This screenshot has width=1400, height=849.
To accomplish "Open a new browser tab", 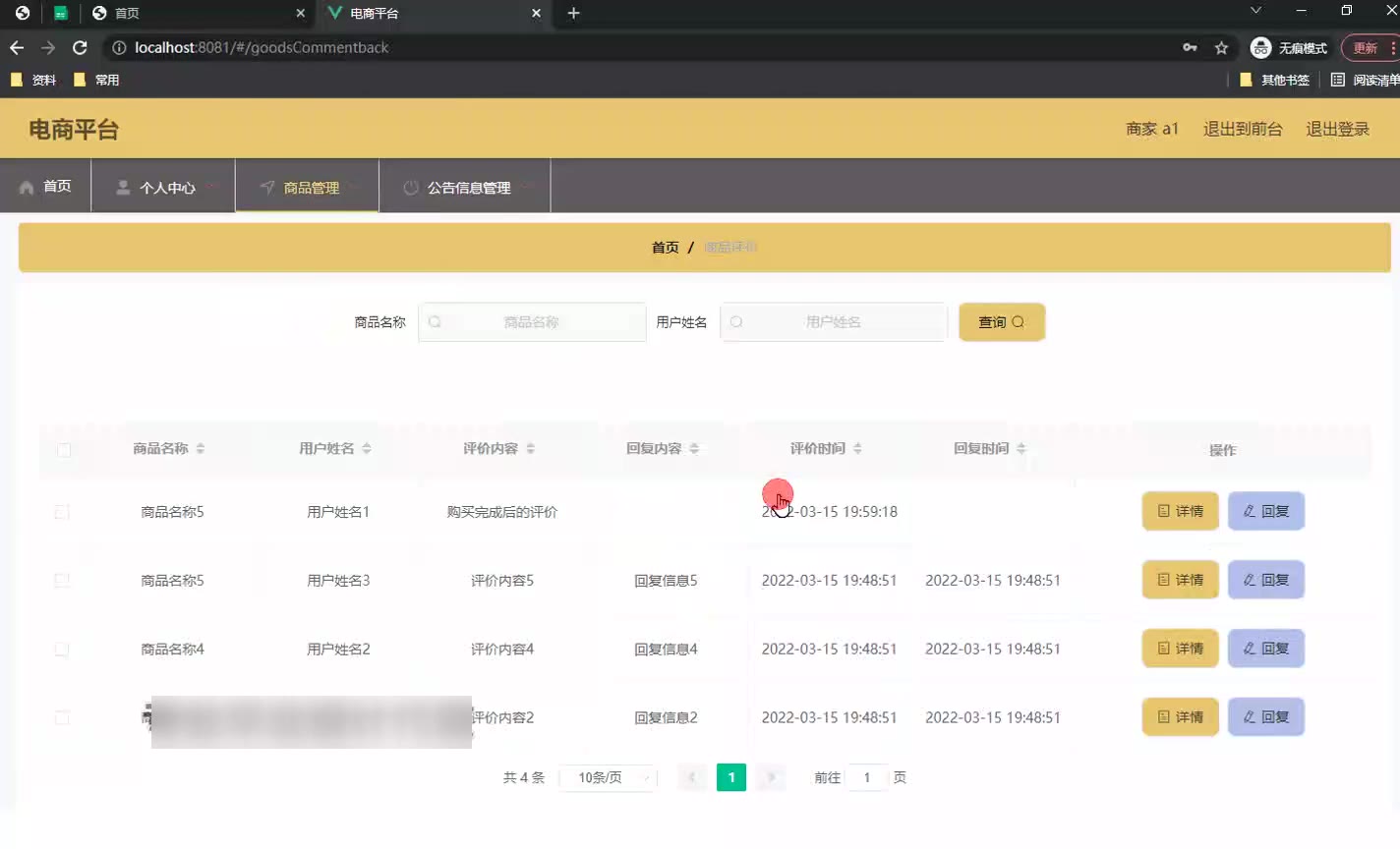I will tap(574, 13).
